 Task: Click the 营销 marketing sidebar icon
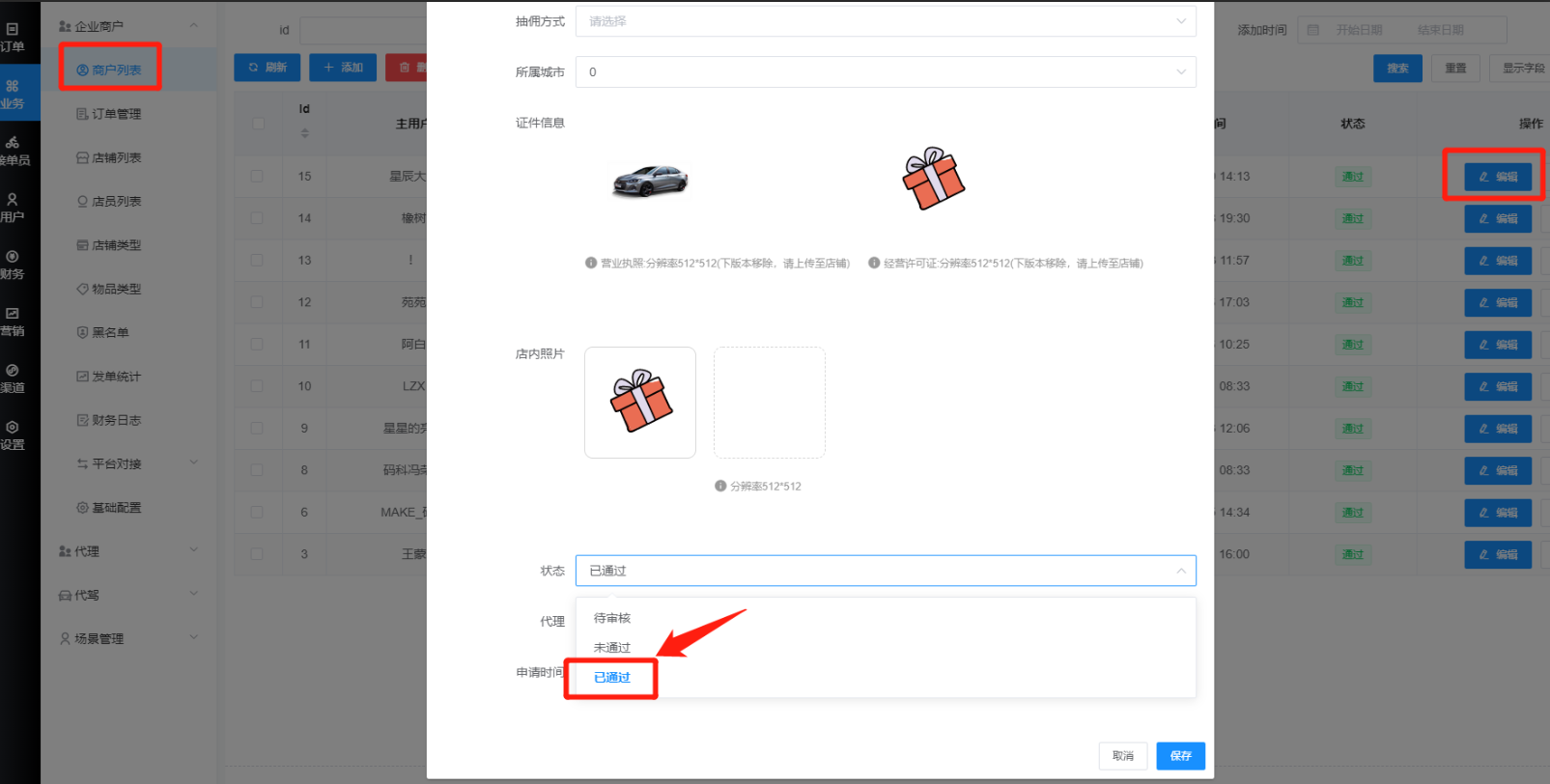[x=13, y=322]
